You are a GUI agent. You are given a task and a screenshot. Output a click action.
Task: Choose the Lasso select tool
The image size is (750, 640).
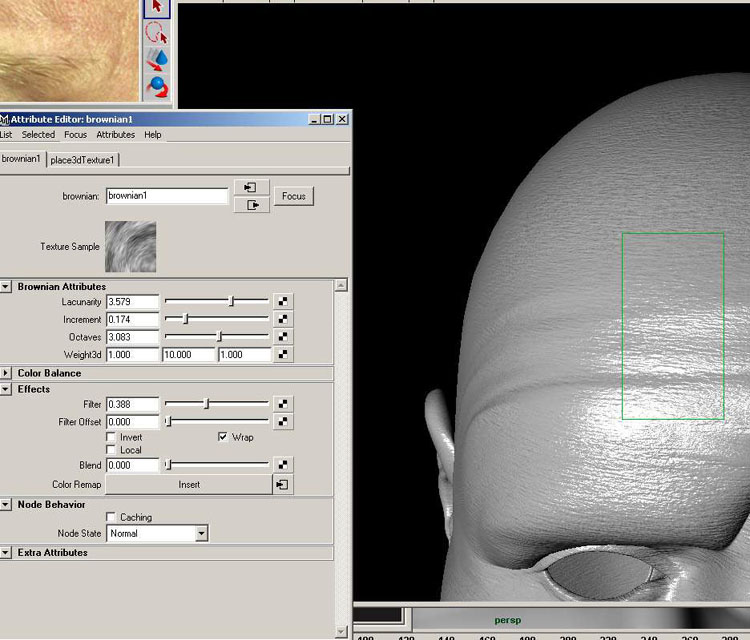click(156, 34)
